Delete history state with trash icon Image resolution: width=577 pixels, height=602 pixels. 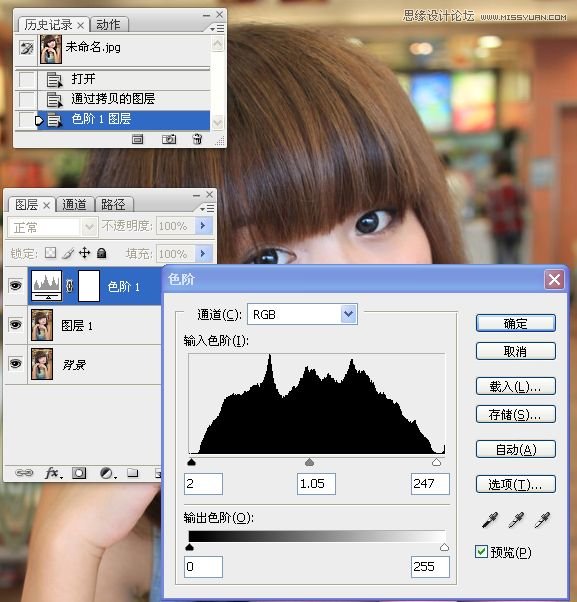[x=197, y=139]
